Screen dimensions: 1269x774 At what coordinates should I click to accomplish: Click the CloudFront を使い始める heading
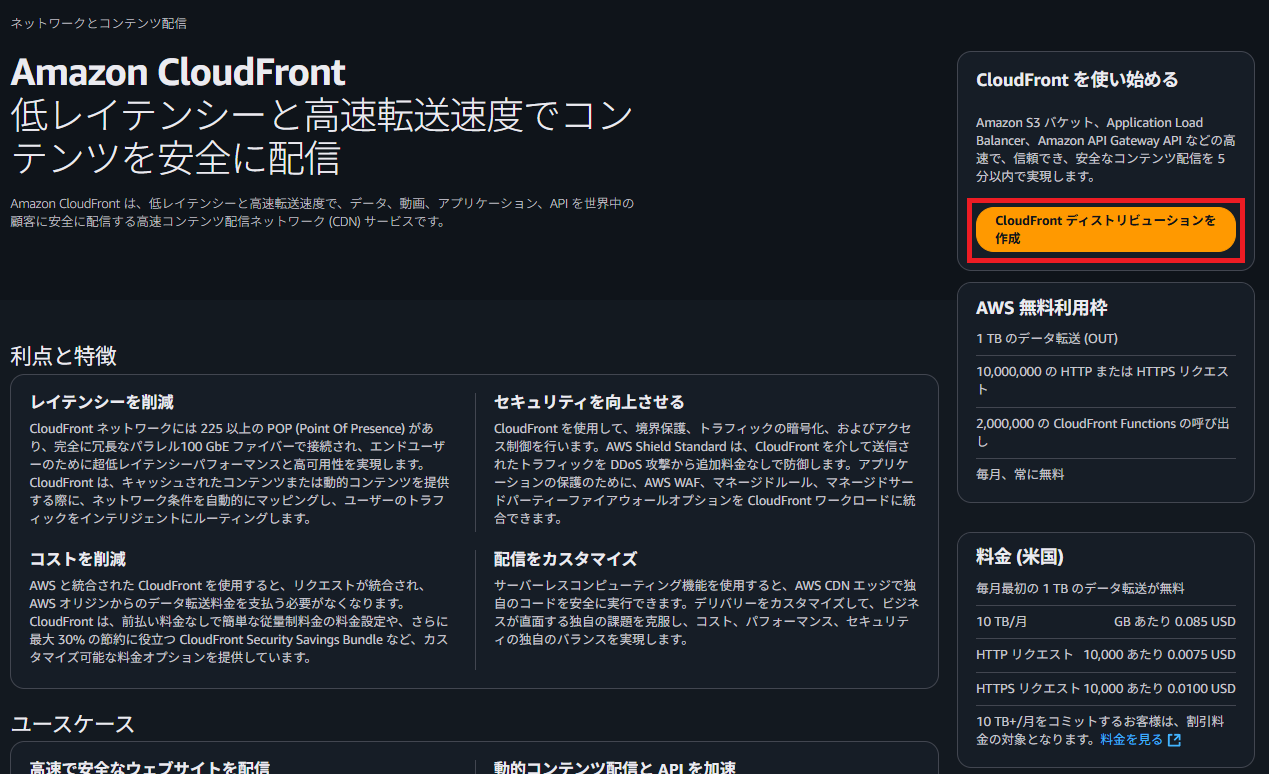1063,79
